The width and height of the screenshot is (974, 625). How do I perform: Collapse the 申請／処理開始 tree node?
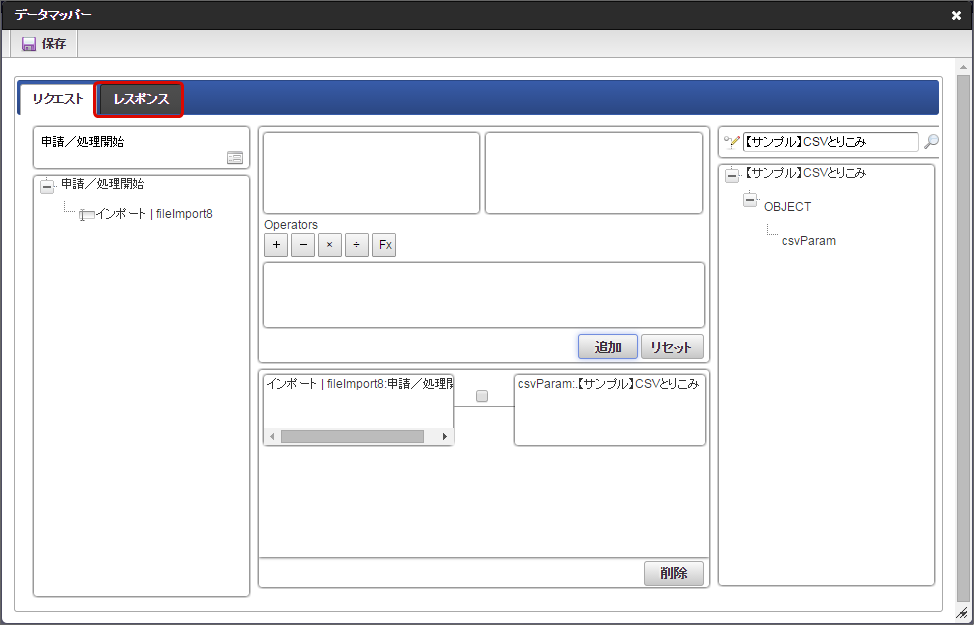[47, 186]
